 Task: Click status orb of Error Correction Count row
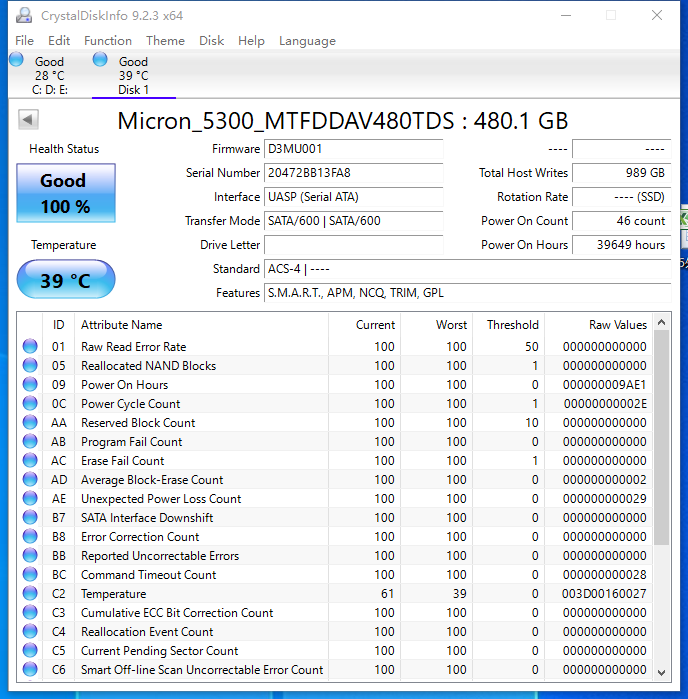coord(30,536)
